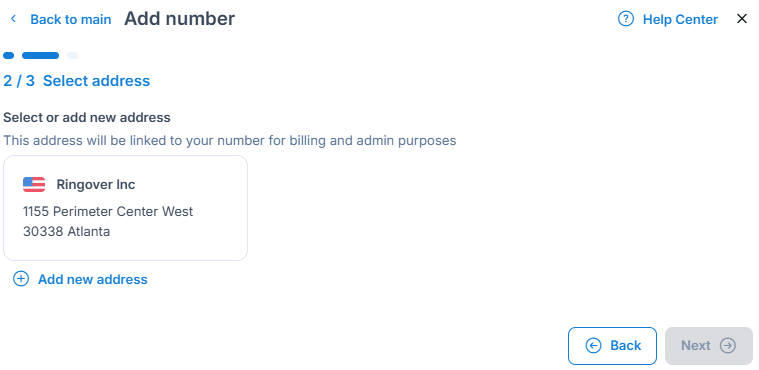Click the third light progress step pill

coord(73,56)
